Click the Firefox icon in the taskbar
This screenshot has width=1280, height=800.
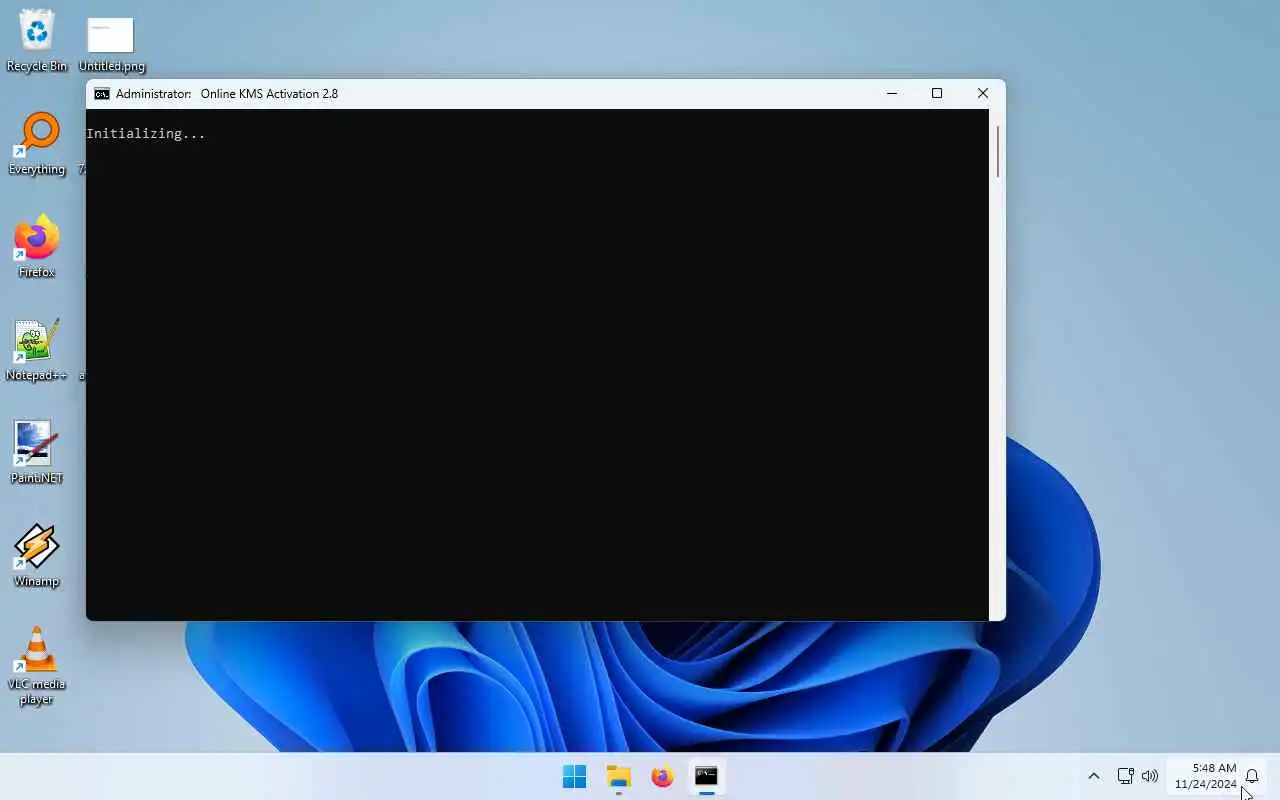[x=662, y=776]
